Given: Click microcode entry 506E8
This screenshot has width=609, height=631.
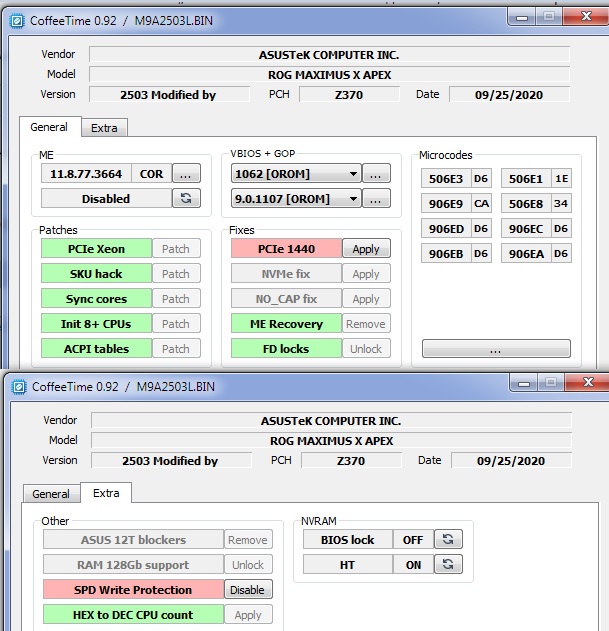Looking at the screenshot, I should [x=526, y=204].
